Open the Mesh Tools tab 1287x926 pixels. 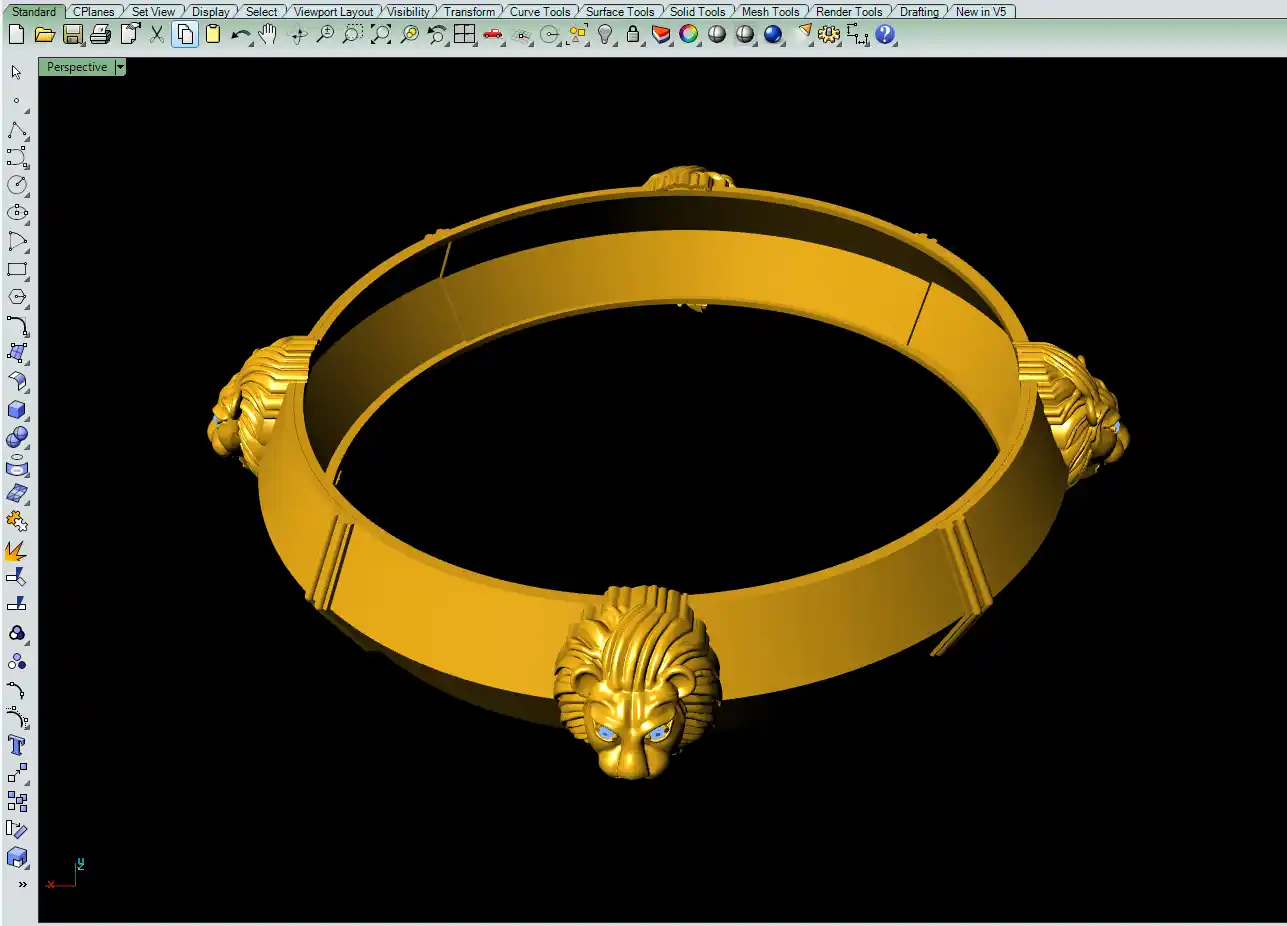770,11
